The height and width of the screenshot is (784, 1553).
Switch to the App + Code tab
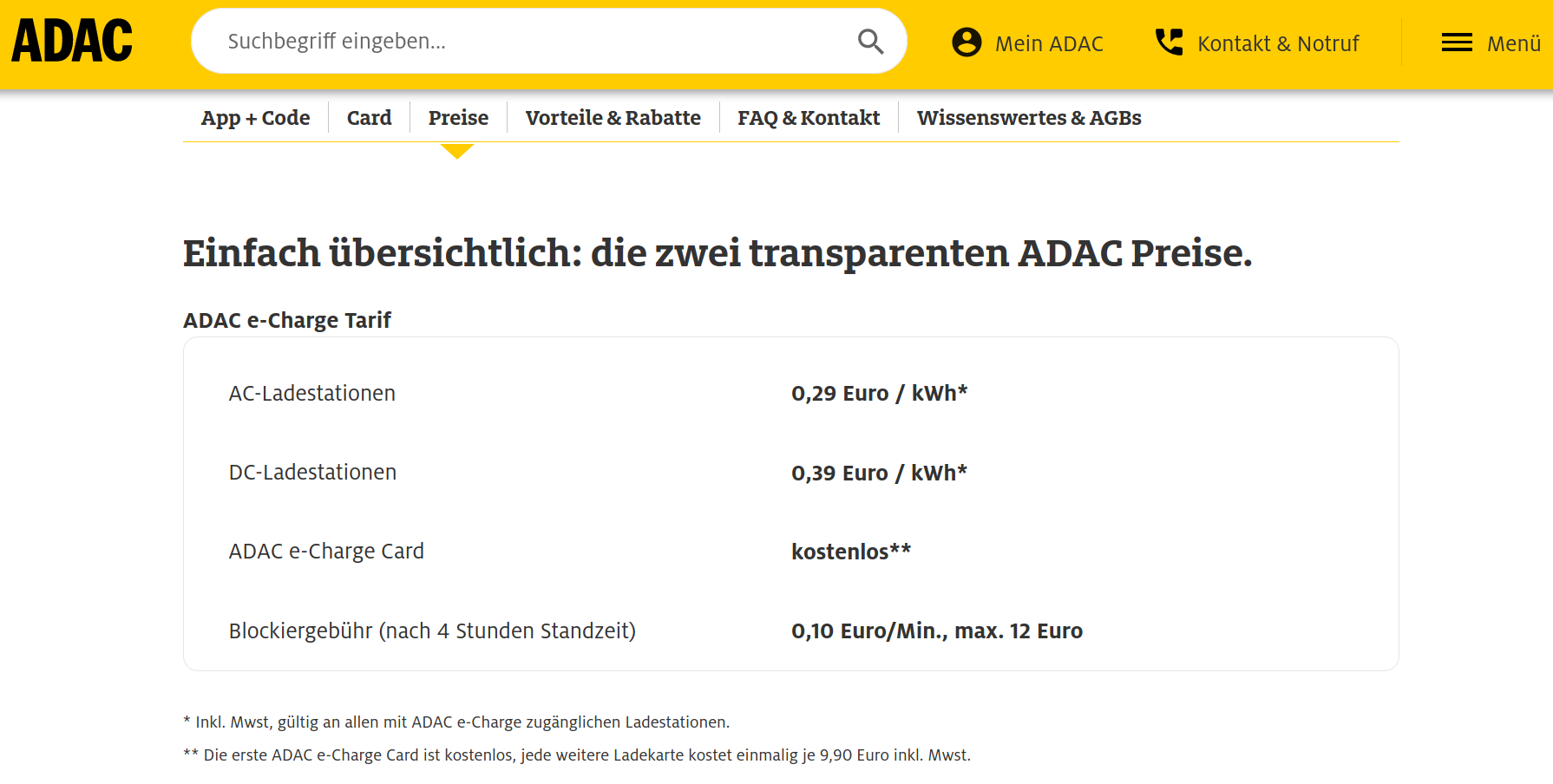click(x=255, y=118)
